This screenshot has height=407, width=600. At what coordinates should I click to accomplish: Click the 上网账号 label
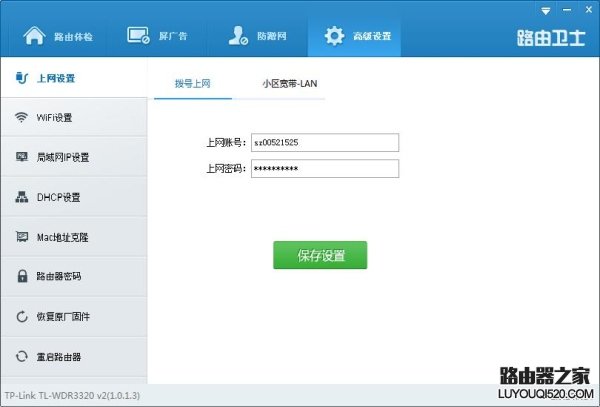(x=226, y=143)
